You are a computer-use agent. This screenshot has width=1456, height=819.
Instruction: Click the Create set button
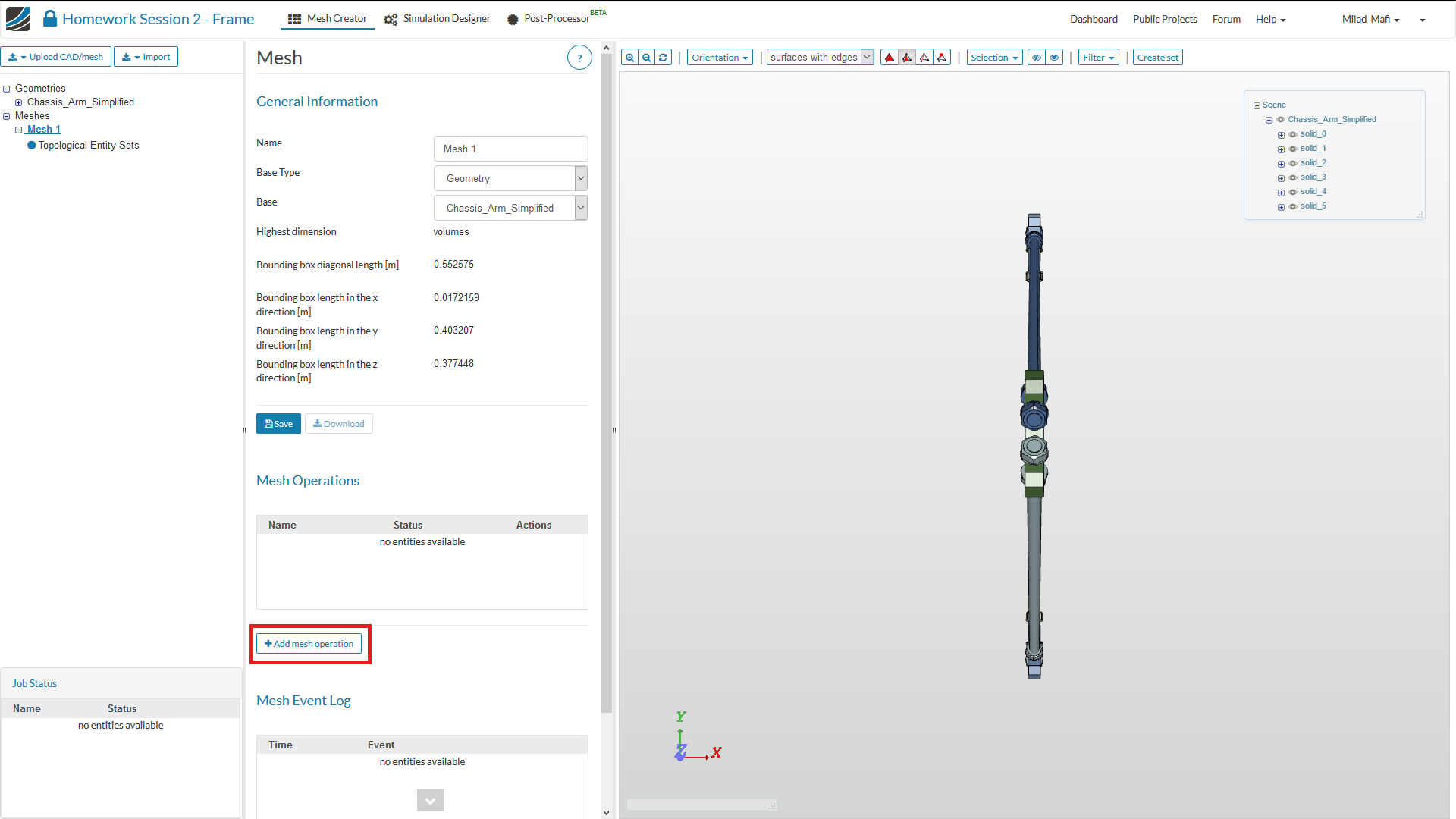pyautogui.click(x=1157, y=58)
